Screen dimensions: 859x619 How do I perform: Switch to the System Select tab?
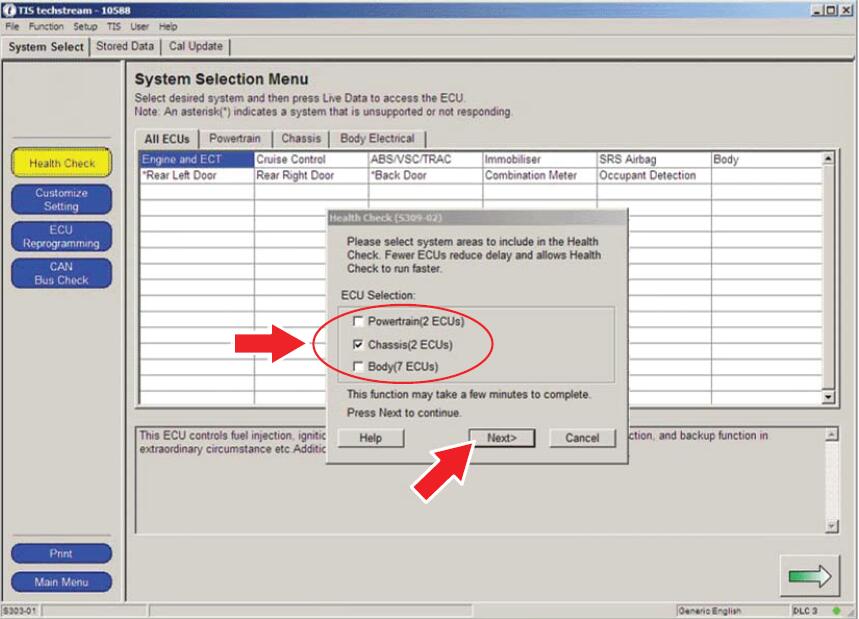[46, 47]
